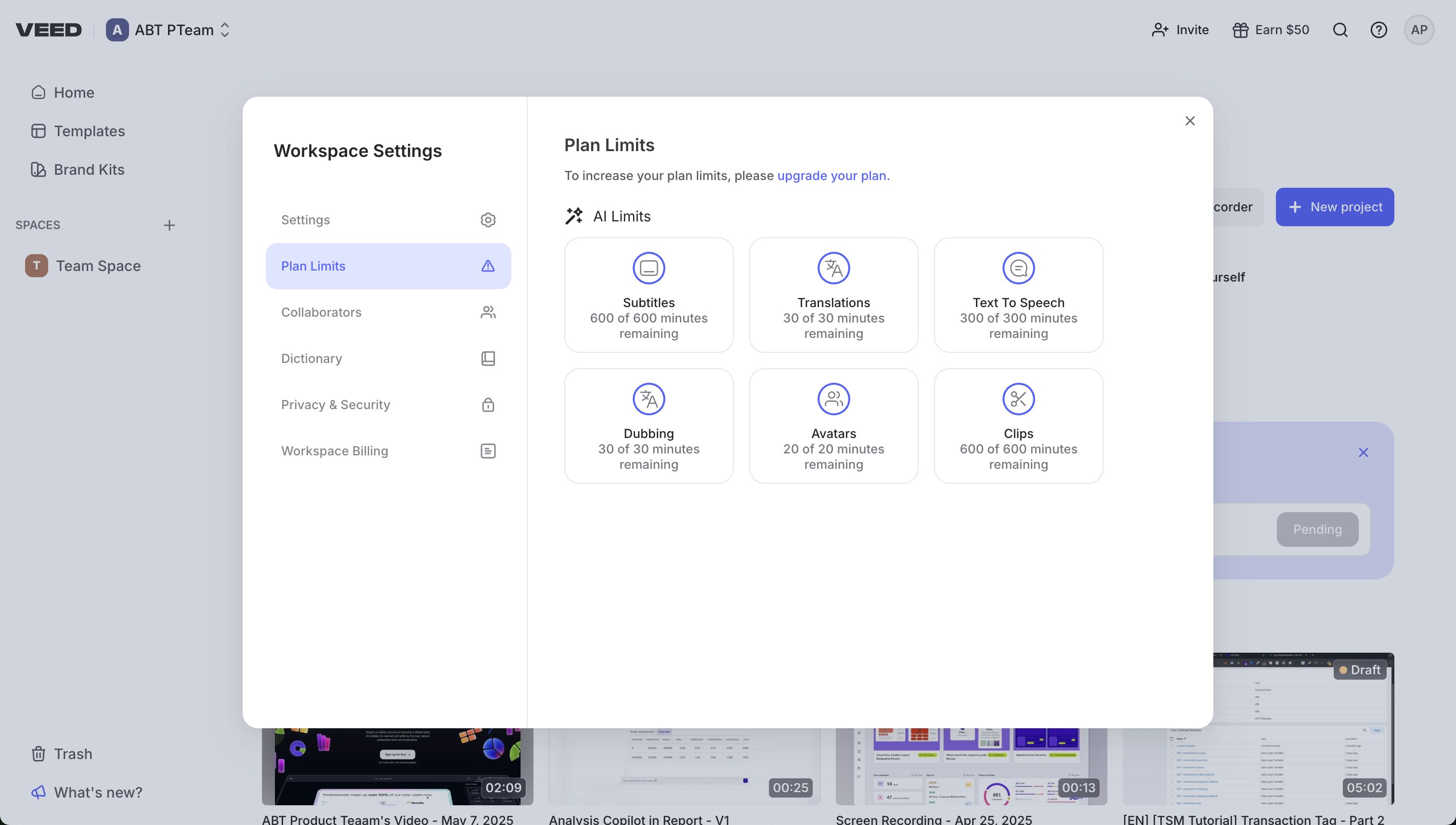
Task: Click the Text To Speech bubble icon
Action: coord(1018,268)
